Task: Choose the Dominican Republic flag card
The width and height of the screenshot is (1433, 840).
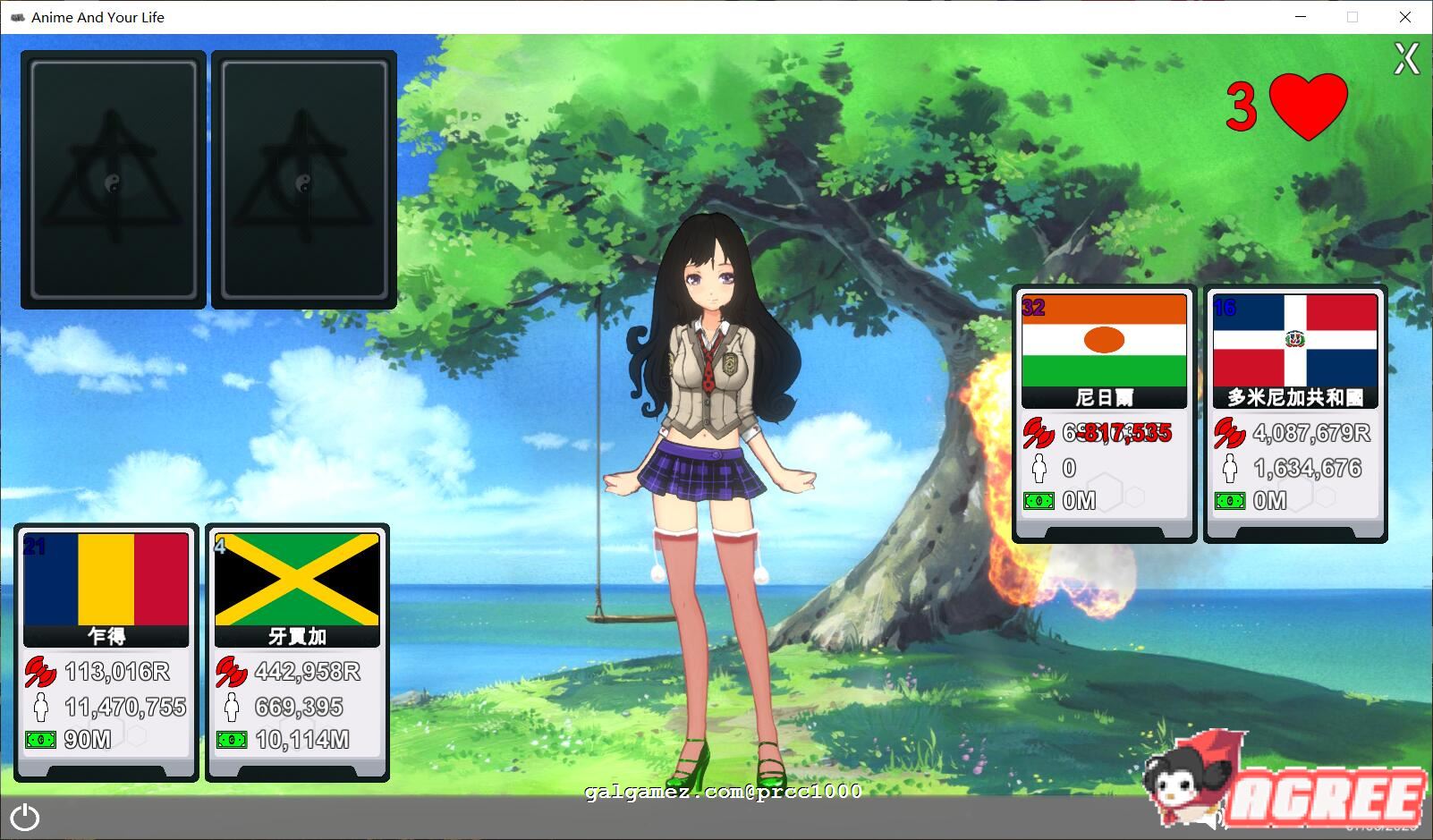Action: click(x=1294, y=341)
